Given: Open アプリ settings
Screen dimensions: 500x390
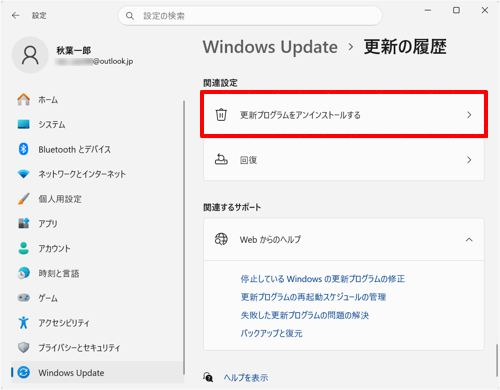Looking at the screenshot, I should click(x=97, y=223).
